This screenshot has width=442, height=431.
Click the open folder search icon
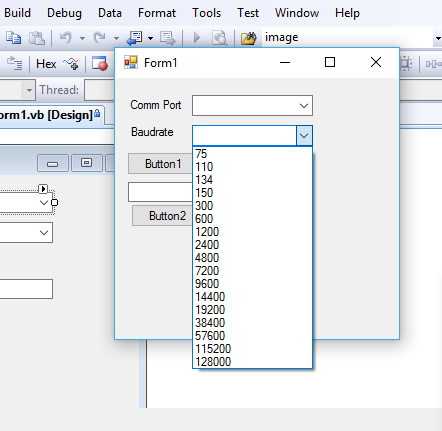(x=248, y=38)
